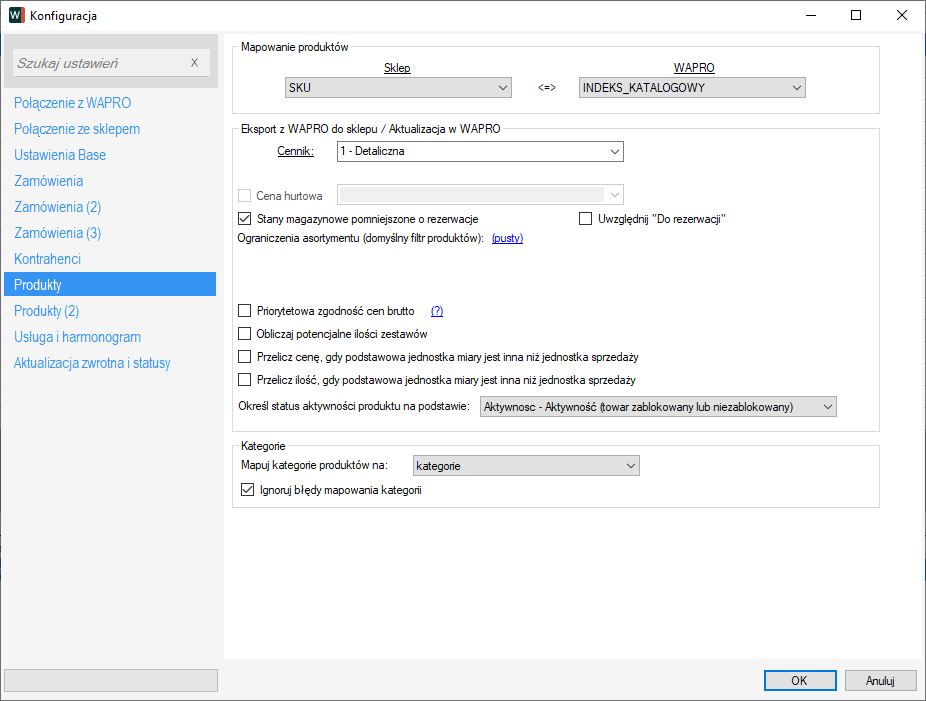Expand the Sklep SKU dropdown

[398, 88]
